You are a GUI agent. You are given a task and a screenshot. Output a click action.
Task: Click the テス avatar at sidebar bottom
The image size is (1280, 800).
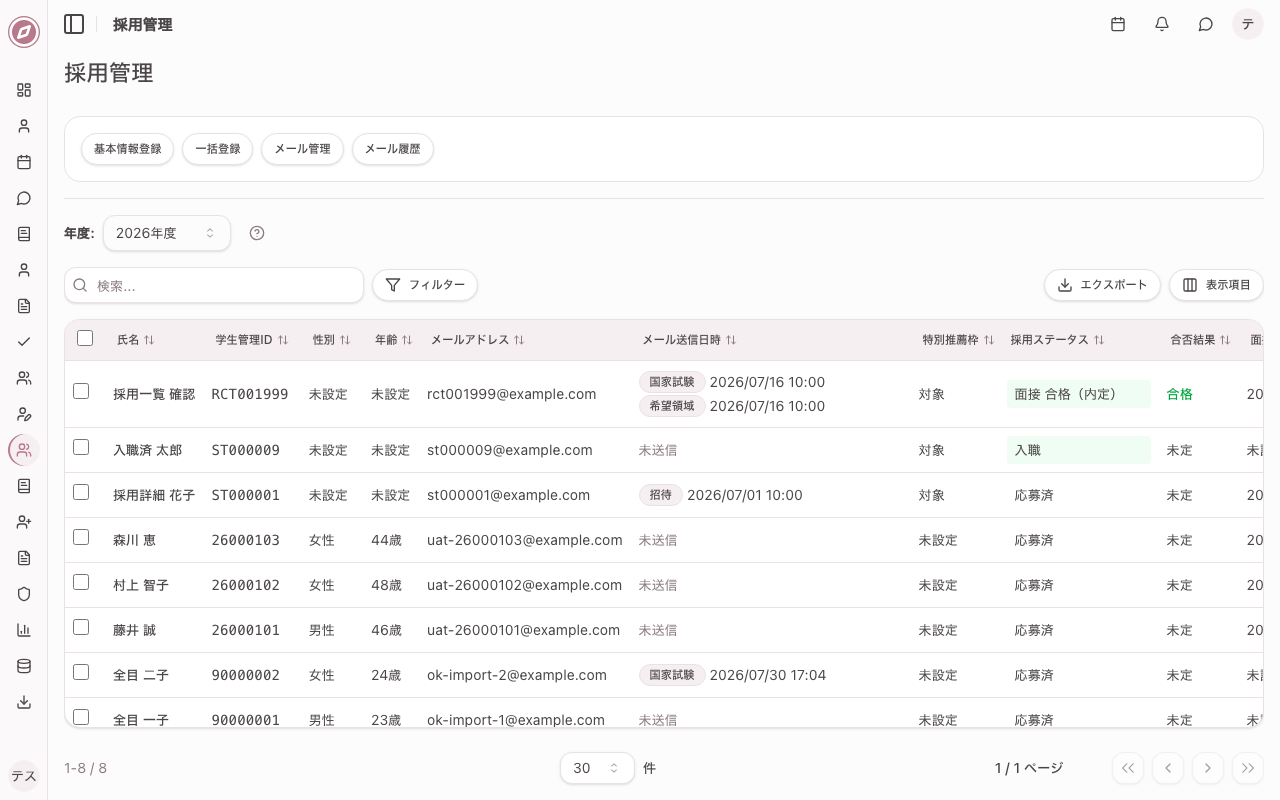click(x=24, y=776)
